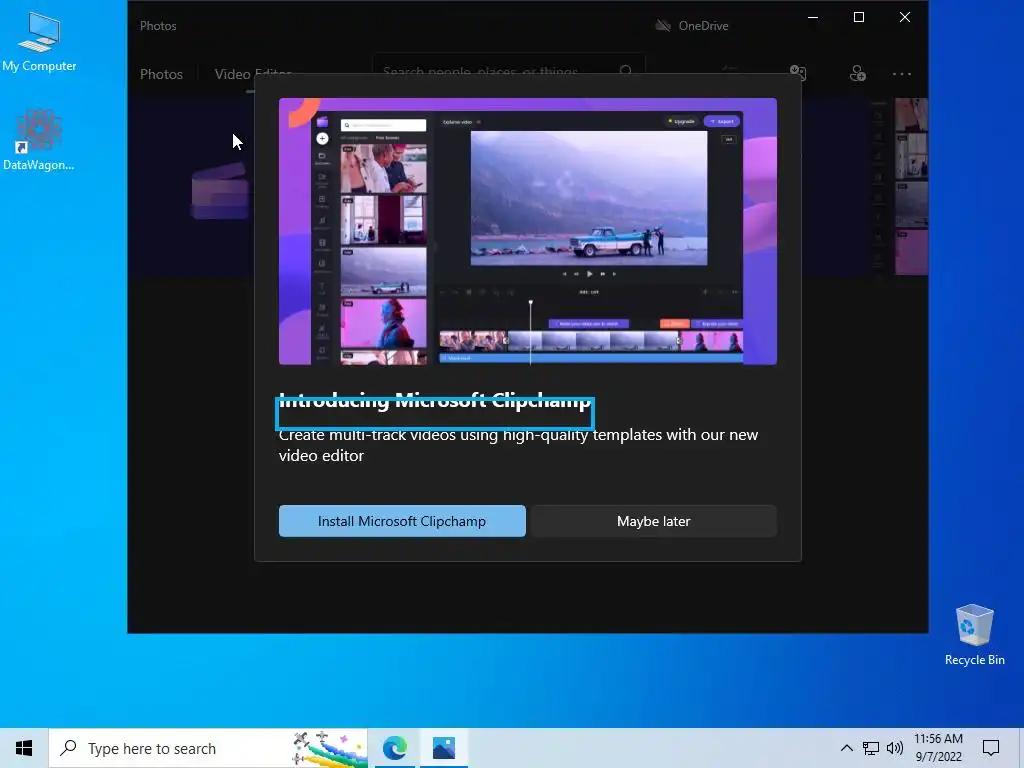The width and height of the screenshot is (1024, 768).
Task: Open the Windows Start menu
Action: [x=24, y=748]
